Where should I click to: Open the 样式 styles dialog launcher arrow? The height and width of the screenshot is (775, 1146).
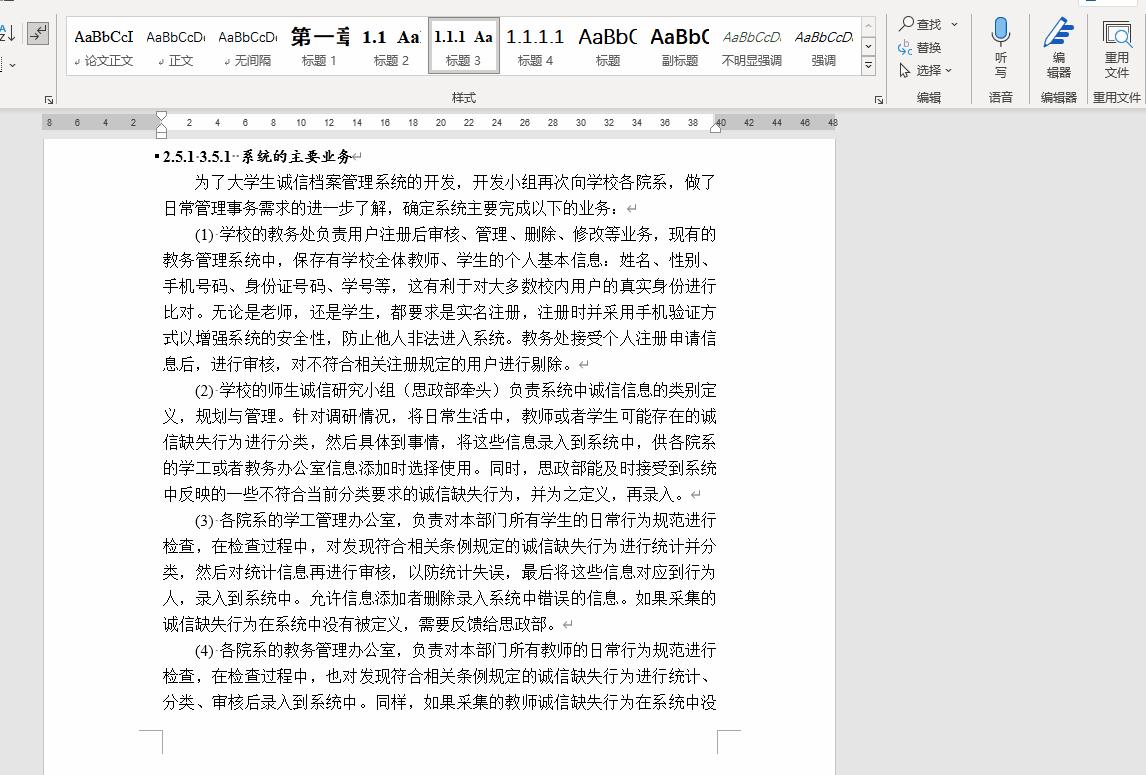[x=877, y=98]
